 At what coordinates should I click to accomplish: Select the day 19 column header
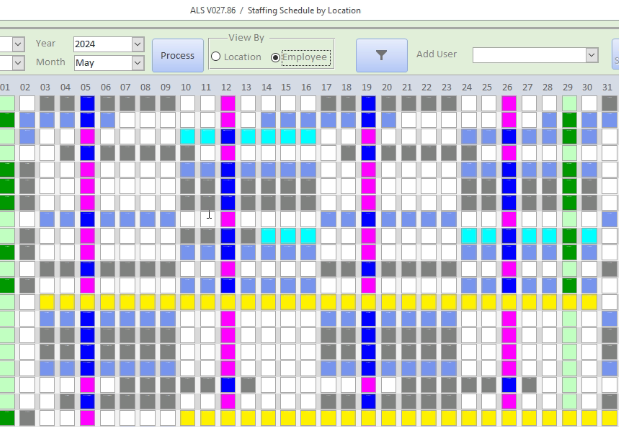(x=368, y=87)
